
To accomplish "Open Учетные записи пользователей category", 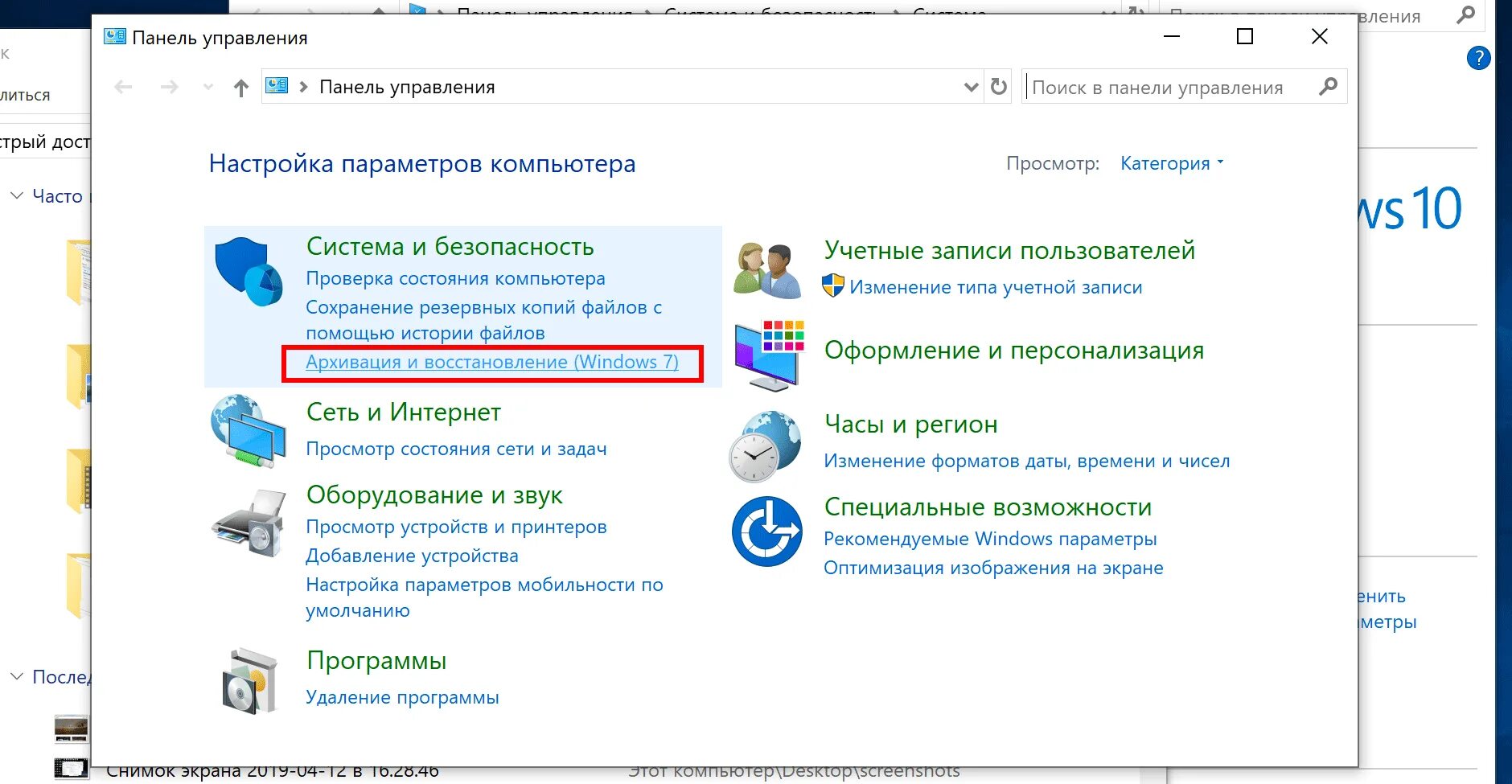I will [x=1010, y=250].
